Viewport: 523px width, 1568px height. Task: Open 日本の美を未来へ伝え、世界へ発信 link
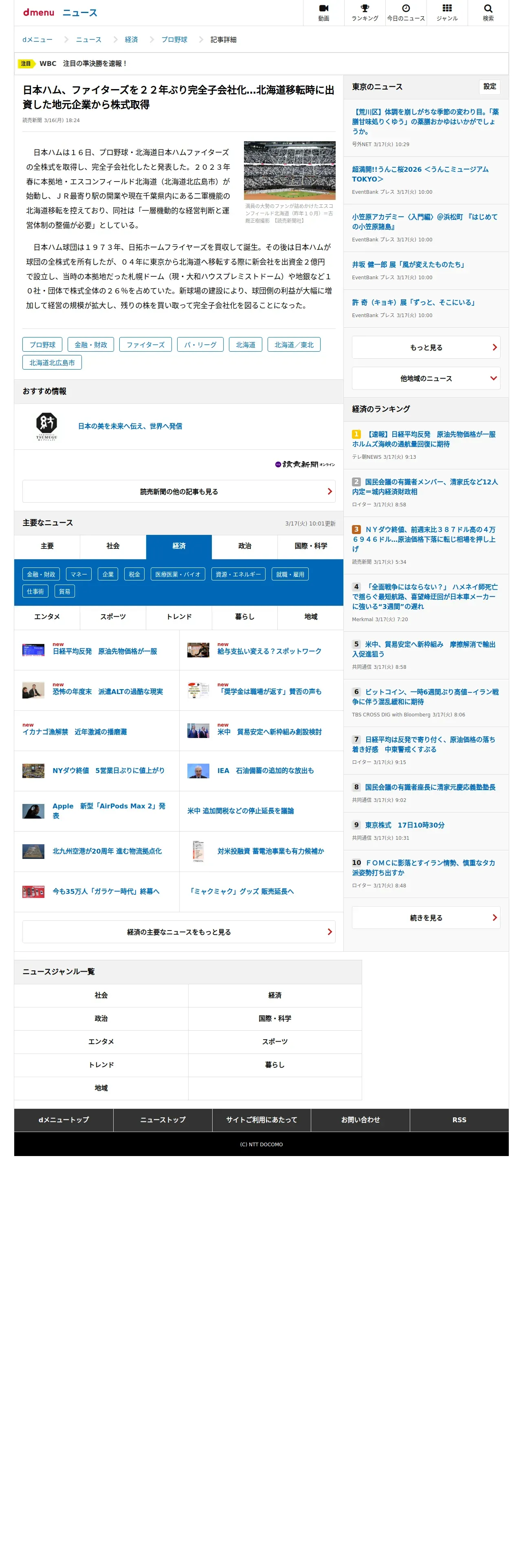click(130, 426)
